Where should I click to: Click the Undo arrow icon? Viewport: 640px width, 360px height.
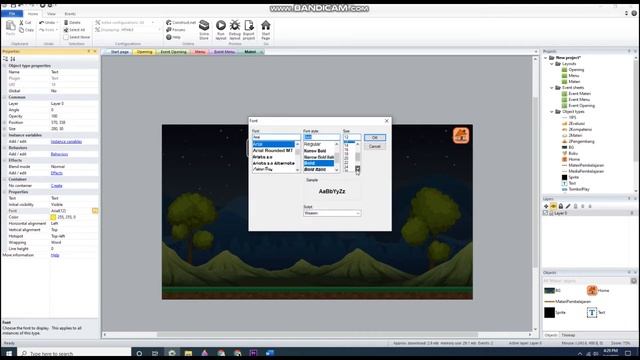pyautogui.click(x=41, y=22)
